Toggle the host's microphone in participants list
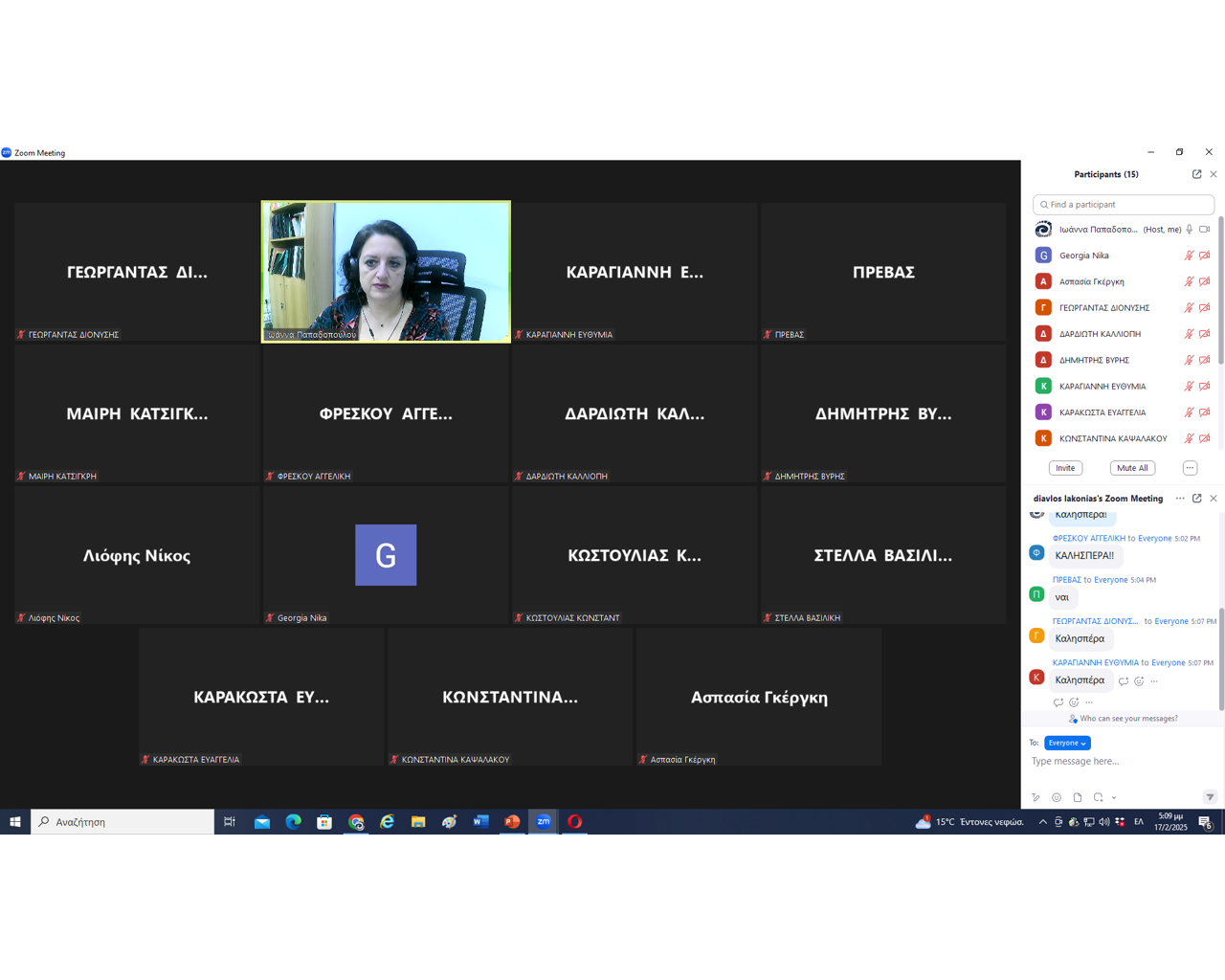Viewport: 1225px width, 980px height. 1190,230
